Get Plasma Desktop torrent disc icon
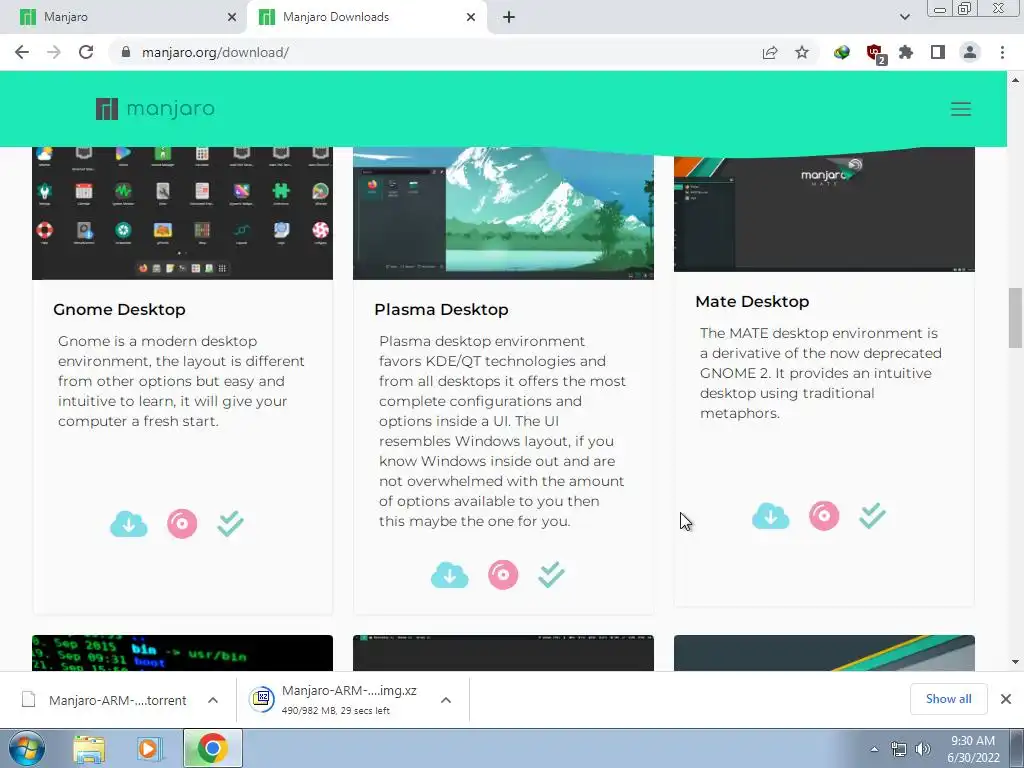 (503, 575)
